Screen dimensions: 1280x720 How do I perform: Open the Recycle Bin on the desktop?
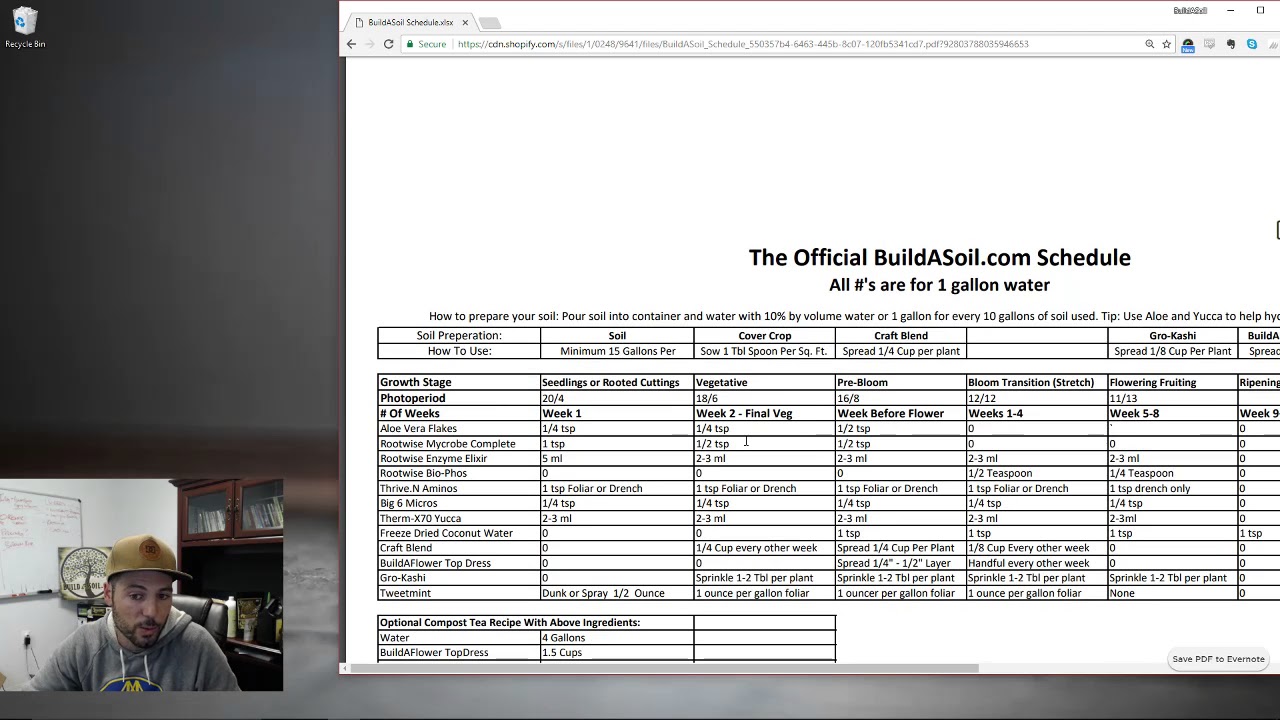click(x=25, y=28)
